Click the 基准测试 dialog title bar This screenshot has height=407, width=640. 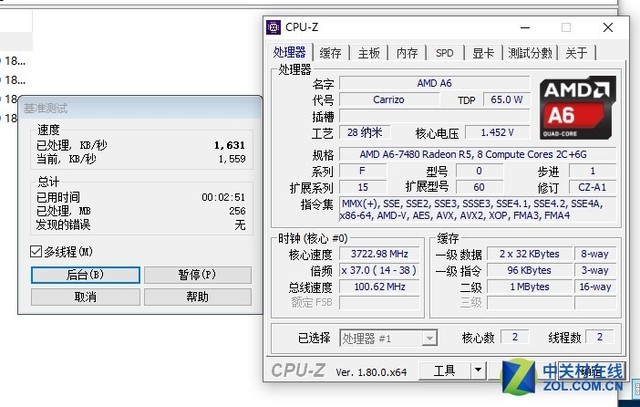140,108
